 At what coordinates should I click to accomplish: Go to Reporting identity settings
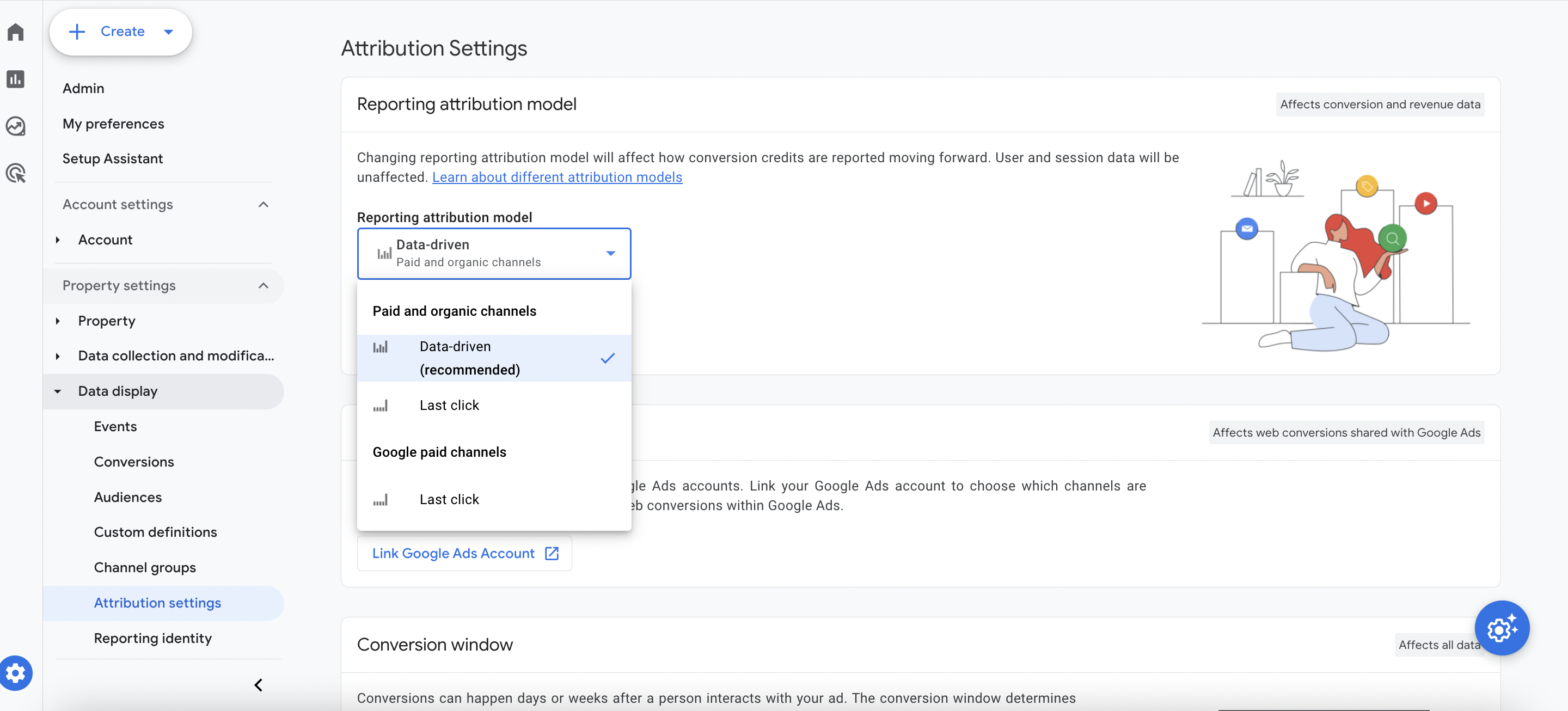pos(153,638)
